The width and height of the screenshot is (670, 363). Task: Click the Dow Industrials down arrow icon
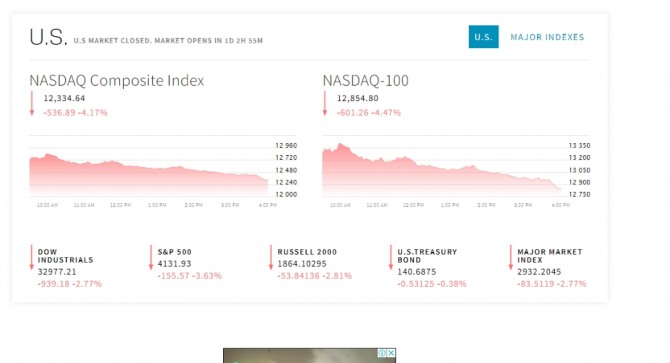coord(32,257)
